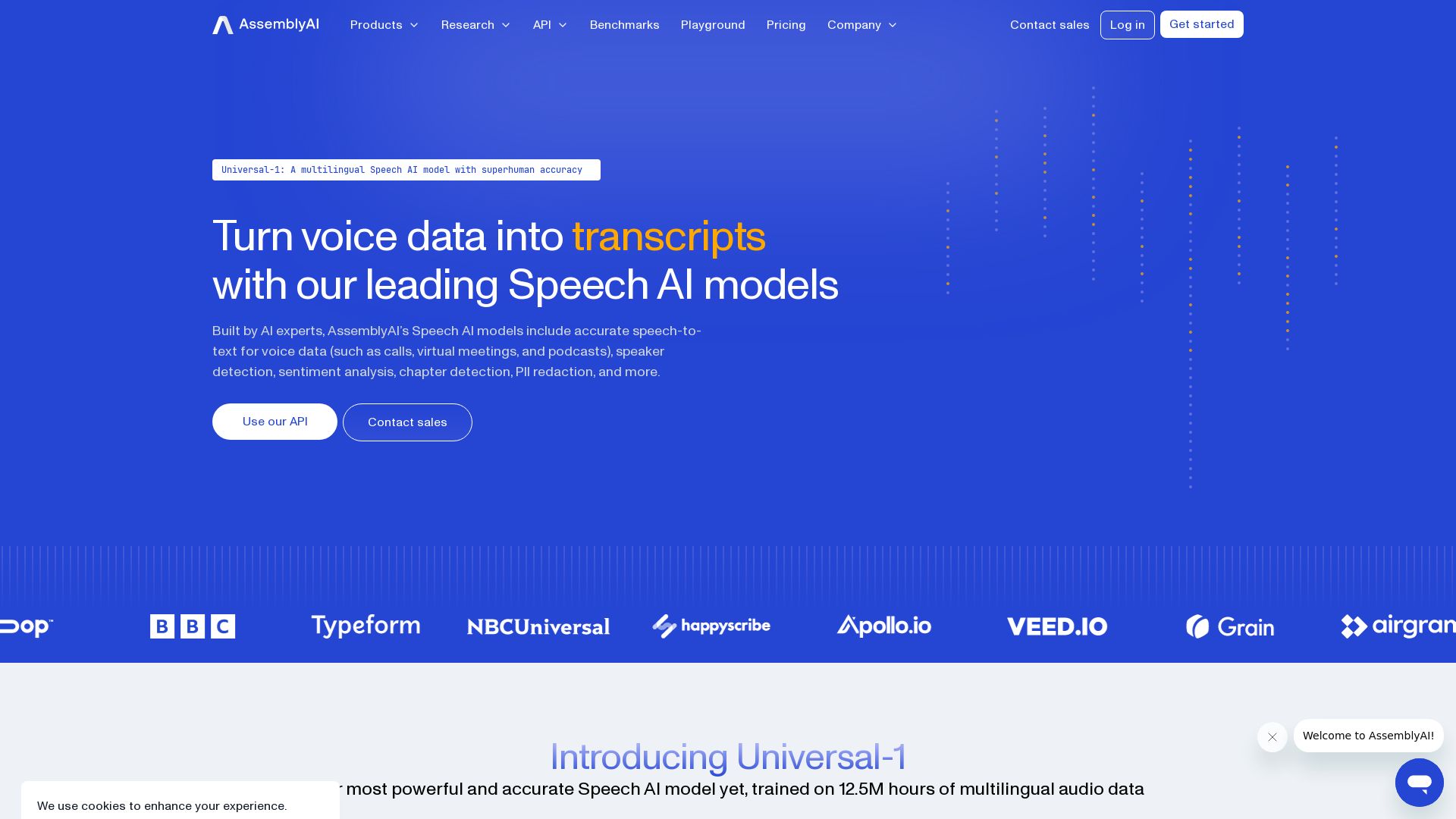Toggle the cookie consent banner
1456x819 pixels.
pos(162,805)
